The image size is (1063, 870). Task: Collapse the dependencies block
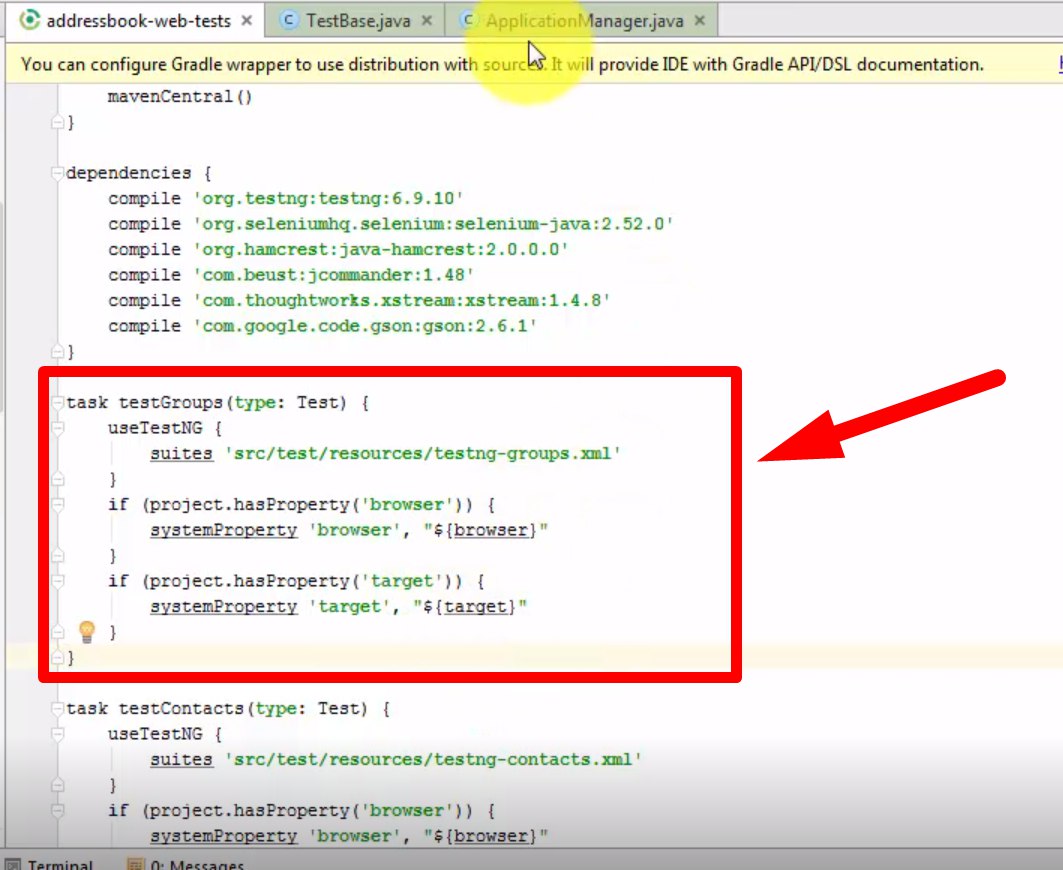[58, 173]
